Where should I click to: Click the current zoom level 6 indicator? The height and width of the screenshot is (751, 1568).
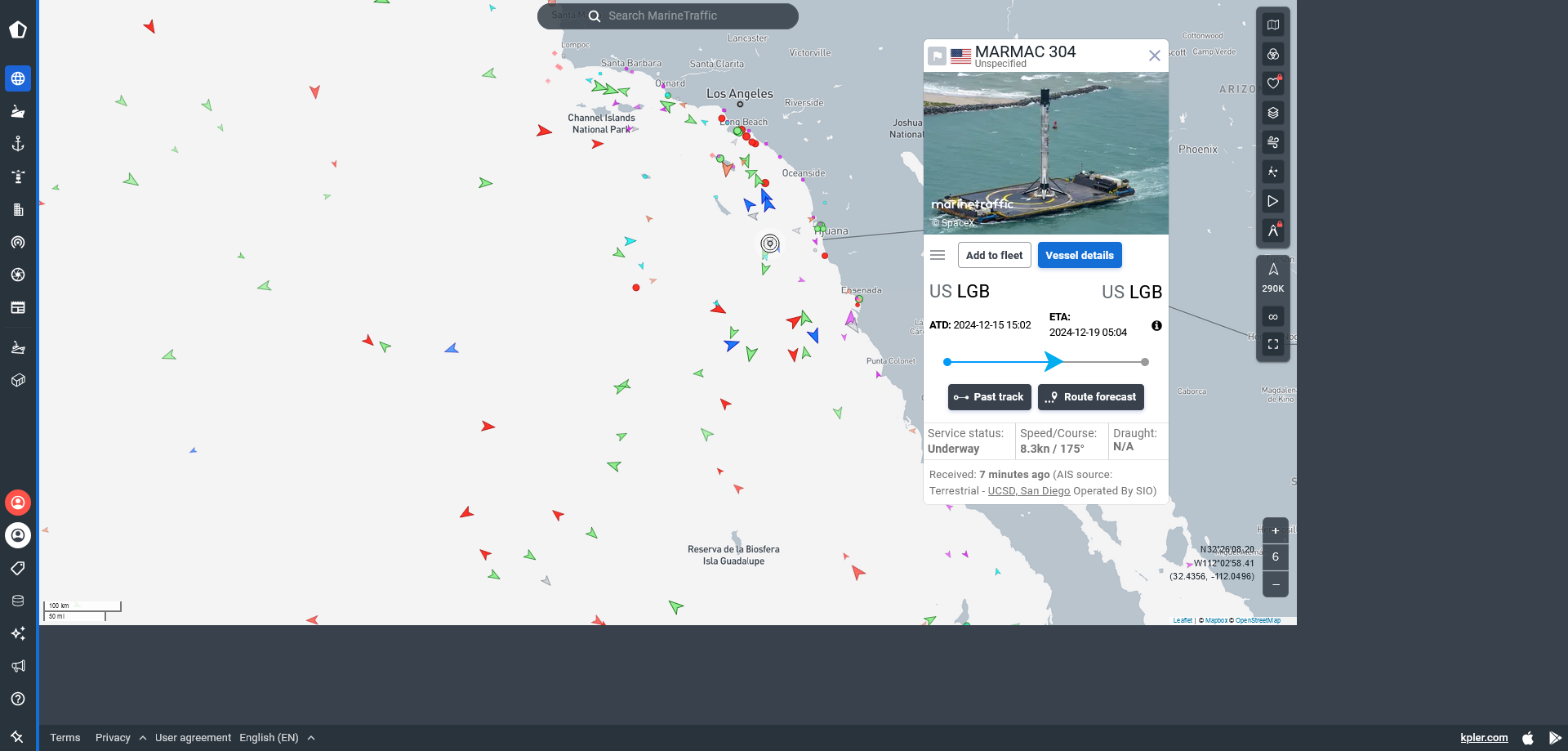point(1276,557)
